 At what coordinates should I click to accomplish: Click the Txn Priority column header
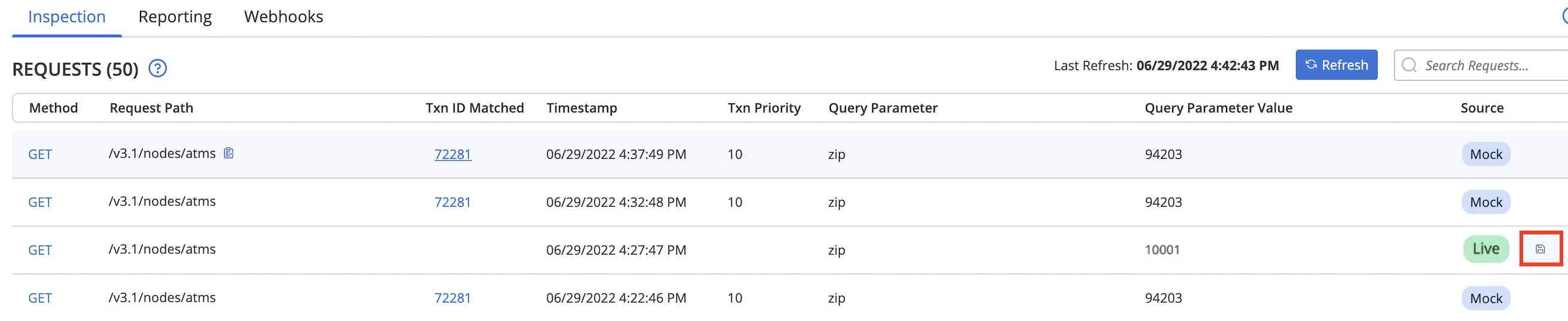point(764,108)
